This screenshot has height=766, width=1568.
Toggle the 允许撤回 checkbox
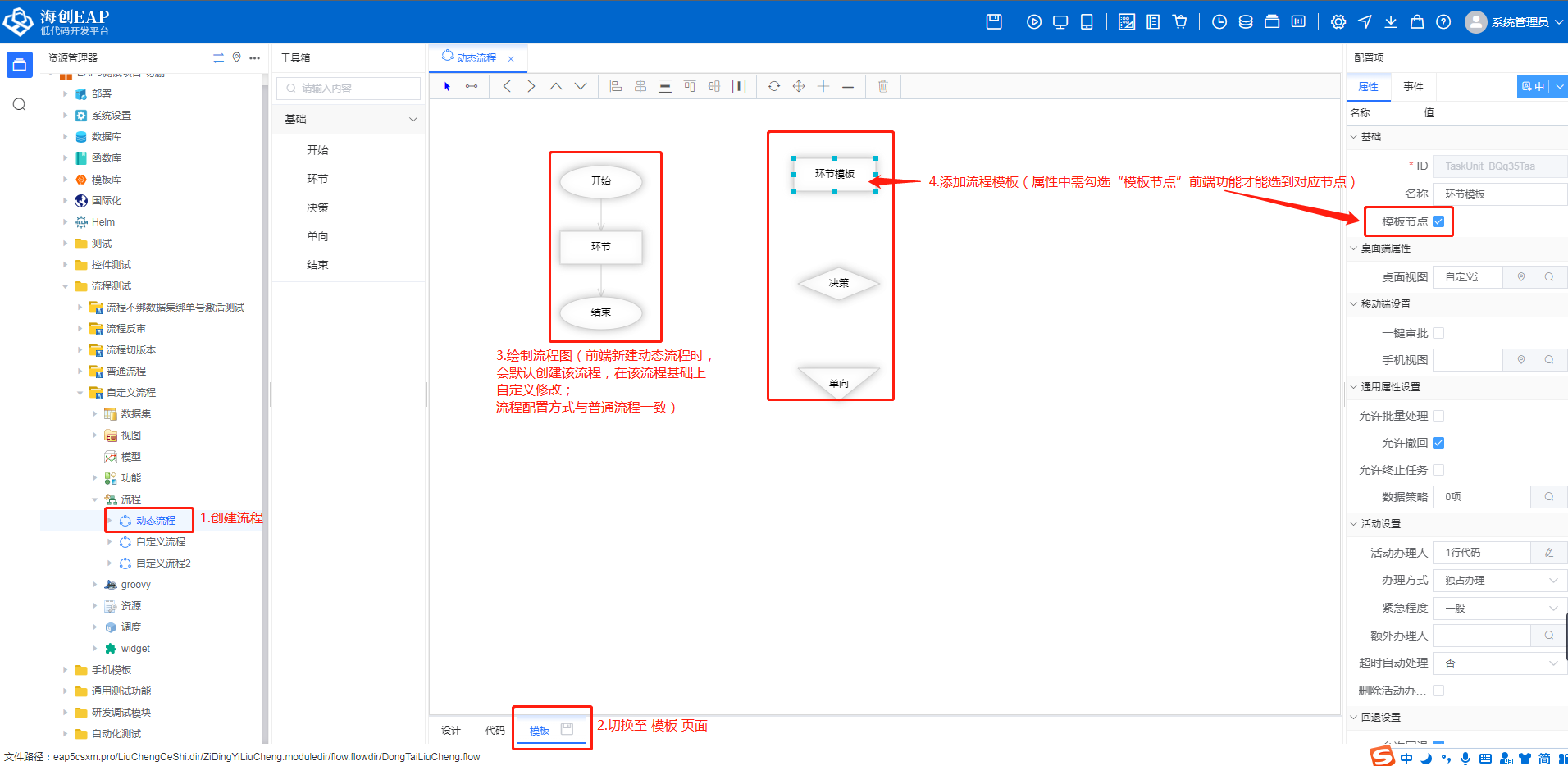[x=1438, y=443]
